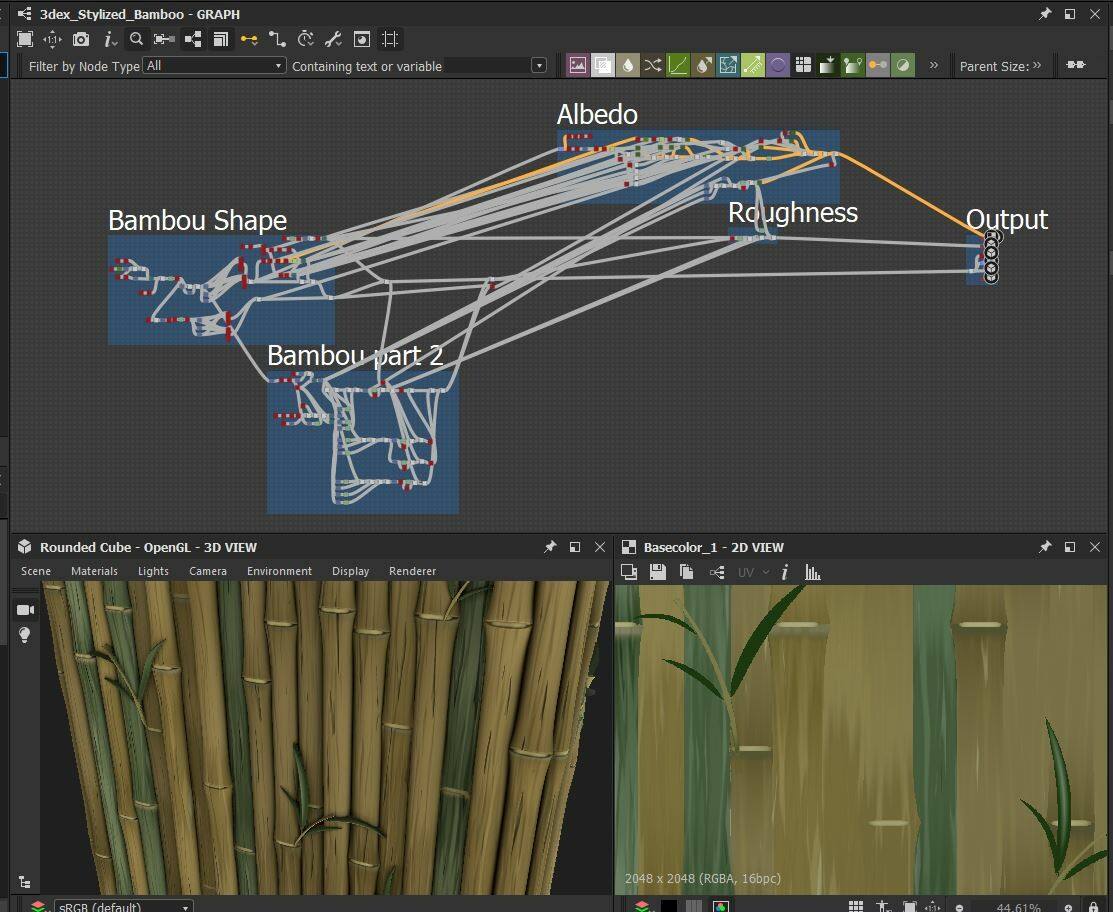Screen dimensions: 1113x912
Task: Open the Materials menu in 3D view
Action: pos(94,571)
